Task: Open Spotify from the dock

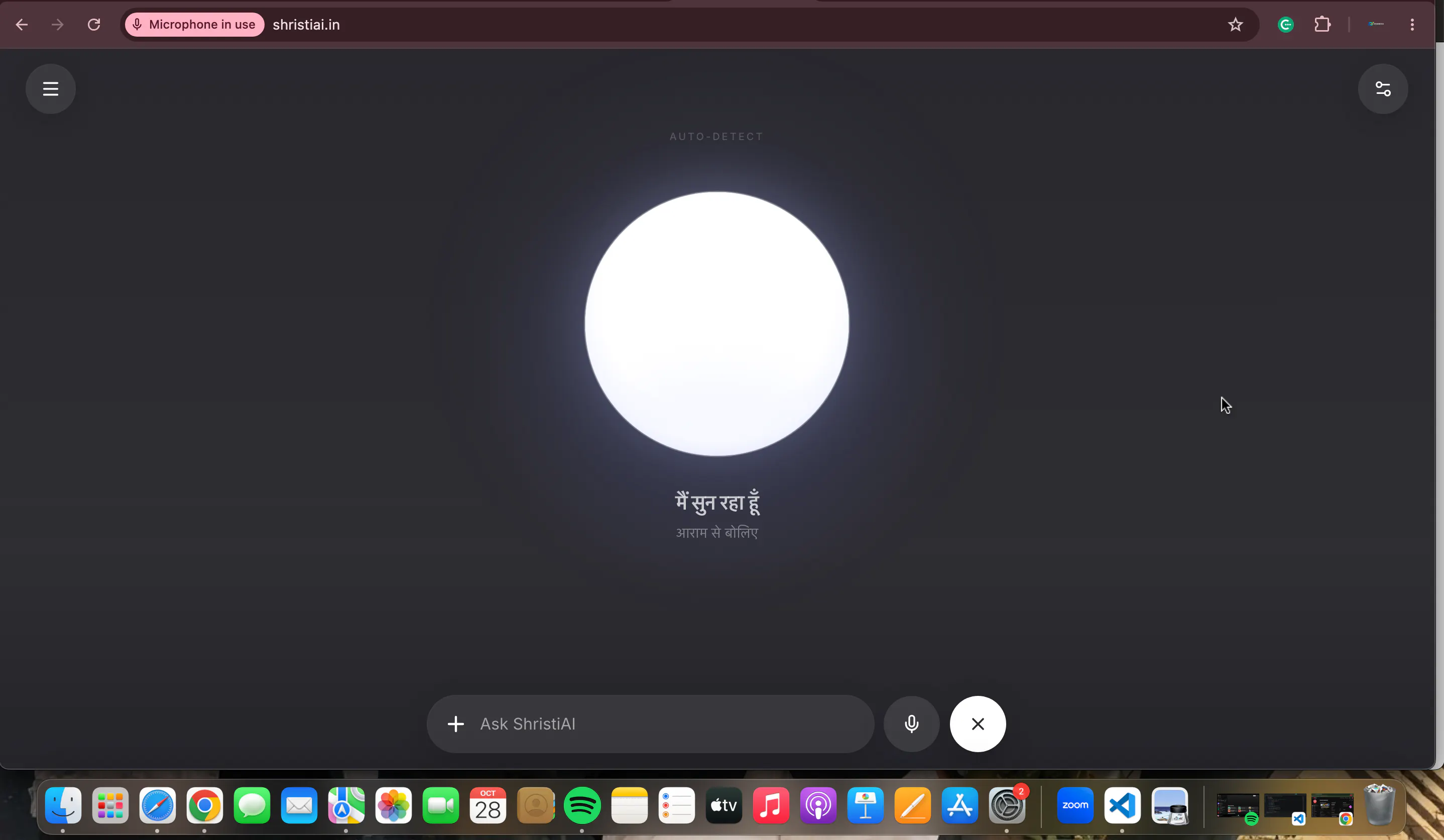Action: [582, 805]
